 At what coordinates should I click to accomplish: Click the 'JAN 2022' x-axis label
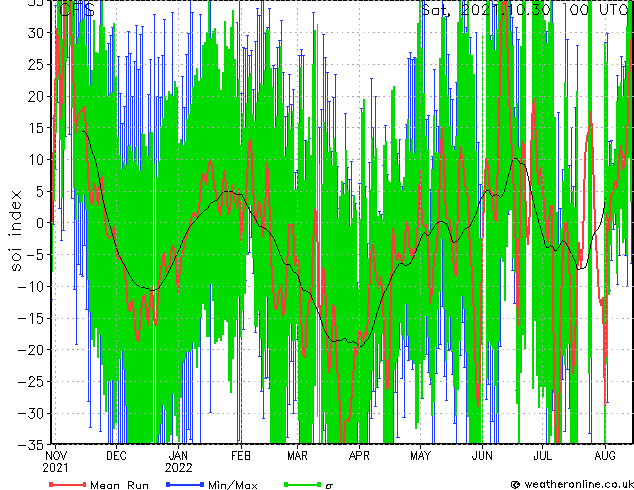pyautogui.click(x=178, y=462)
